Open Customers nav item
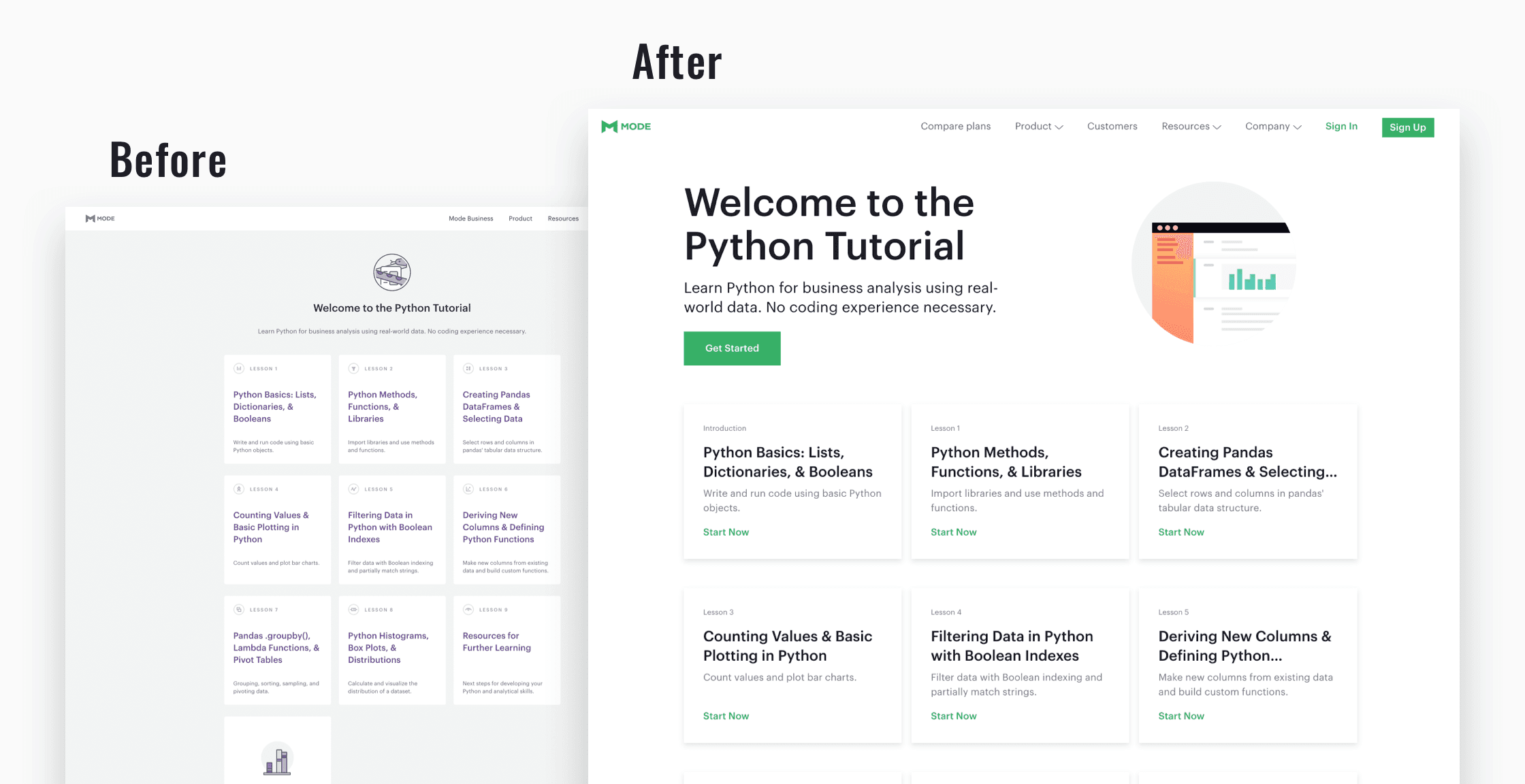Screen dimensions: 1525x784 1112,127
